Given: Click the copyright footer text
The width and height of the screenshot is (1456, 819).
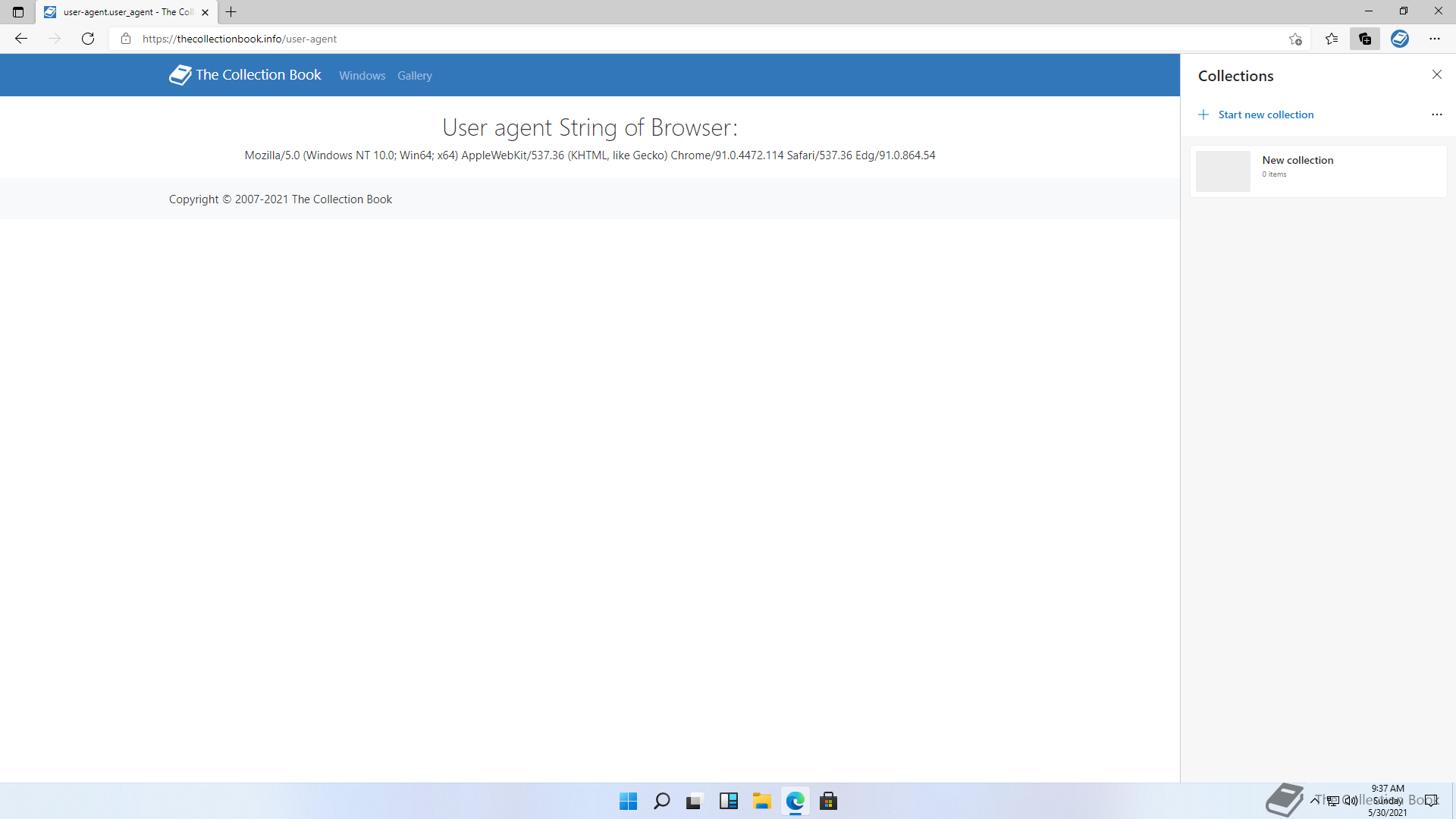Looking at the screenshot, I should point(281,199).
